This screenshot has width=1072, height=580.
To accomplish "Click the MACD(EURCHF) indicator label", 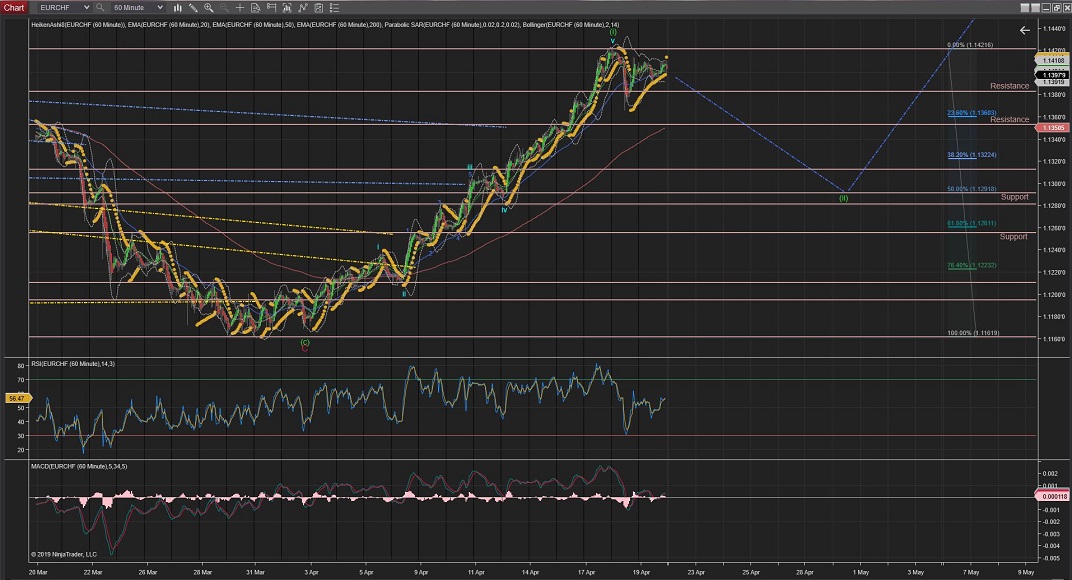I will pyautogui.click(x=78, y=465).
